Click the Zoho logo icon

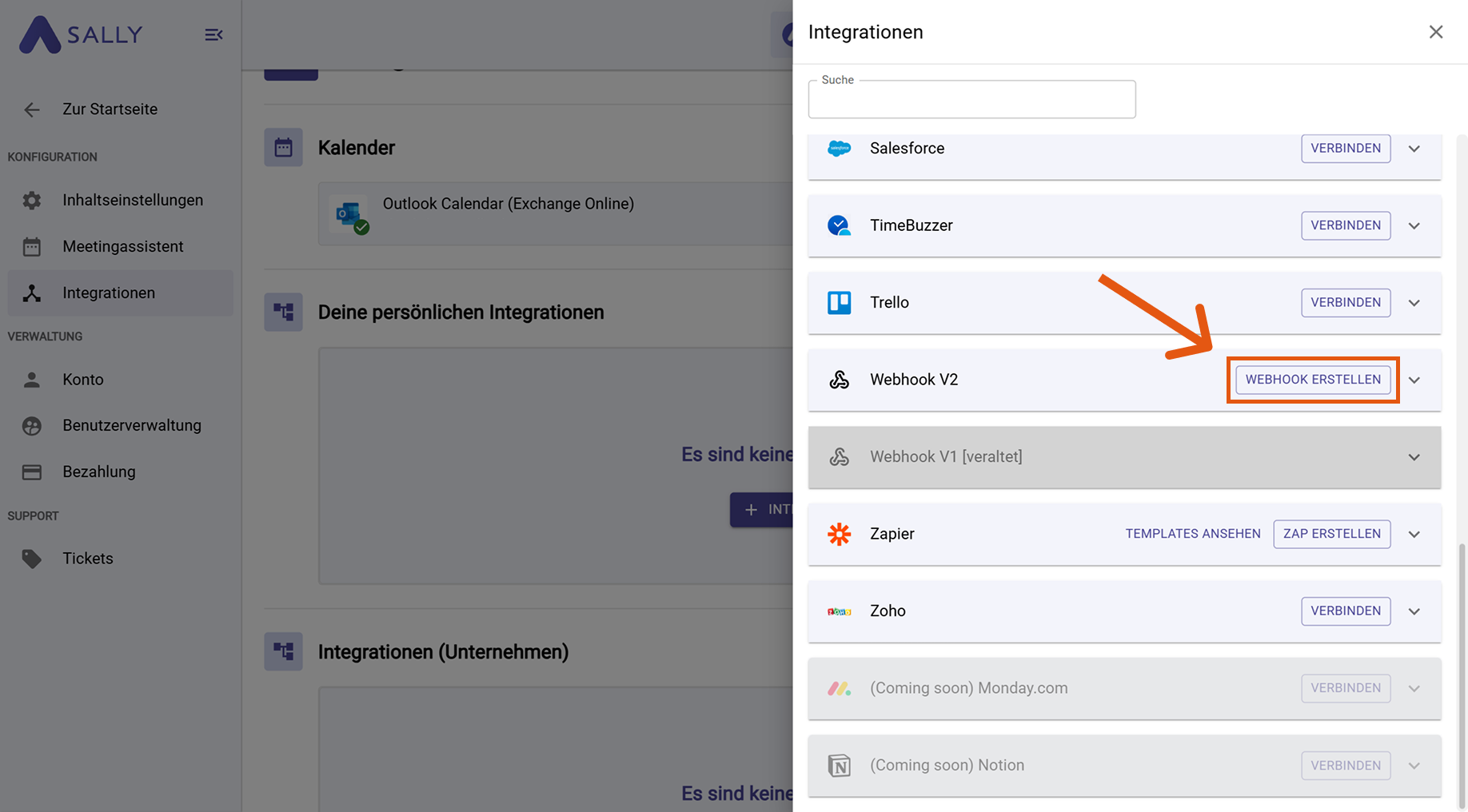point(839,611)
